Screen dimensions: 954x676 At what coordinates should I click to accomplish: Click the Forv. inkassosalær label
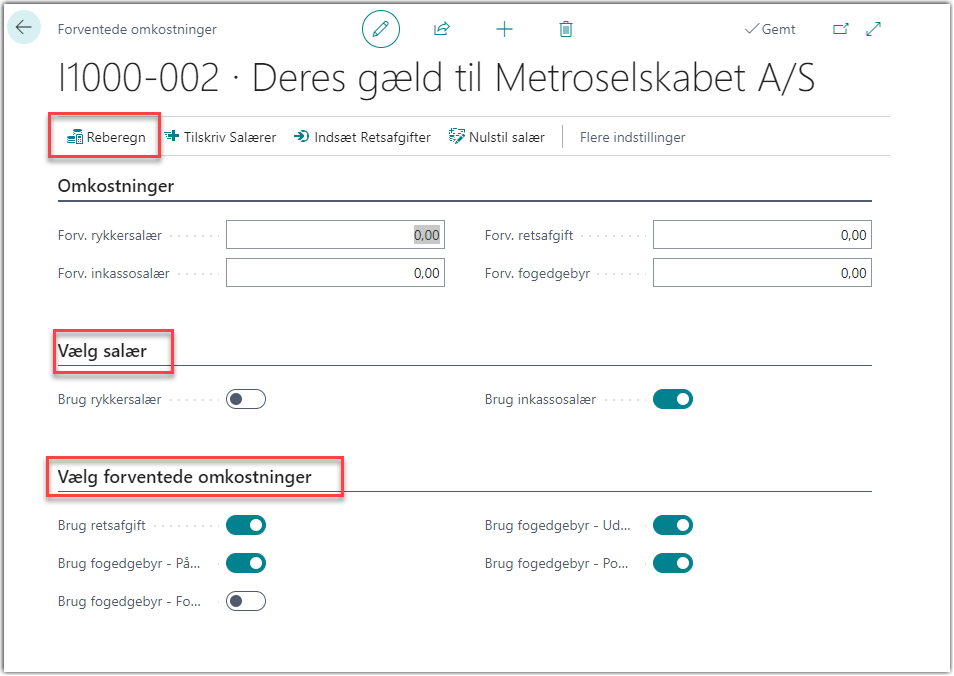[x=114, y=273]
